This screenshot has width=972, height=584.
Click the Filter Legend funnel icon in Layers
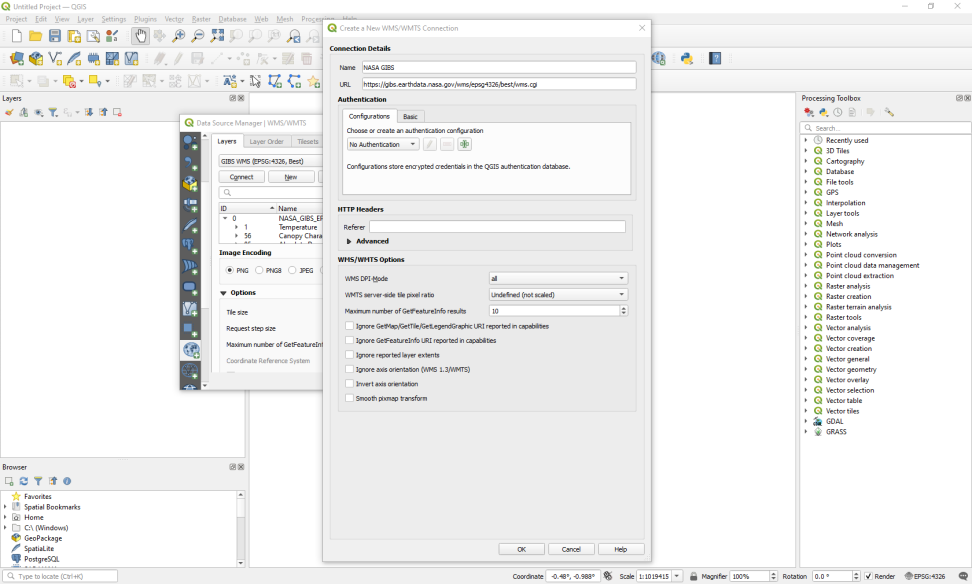[x=53, y=112]
